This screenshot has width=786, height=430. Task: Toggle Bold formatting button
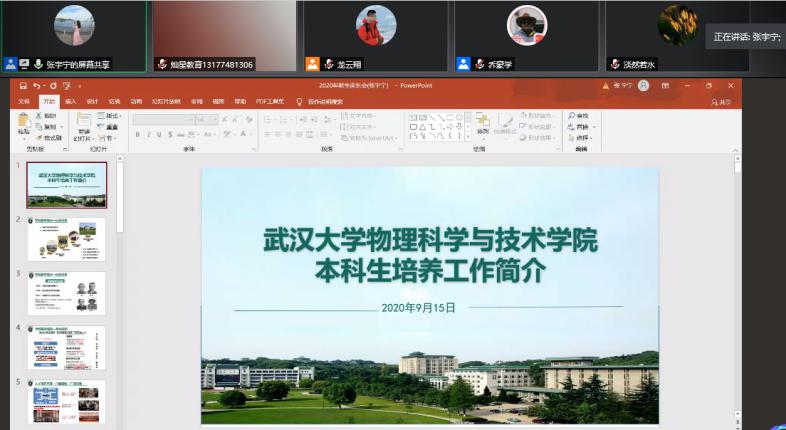tap(137, 134)
